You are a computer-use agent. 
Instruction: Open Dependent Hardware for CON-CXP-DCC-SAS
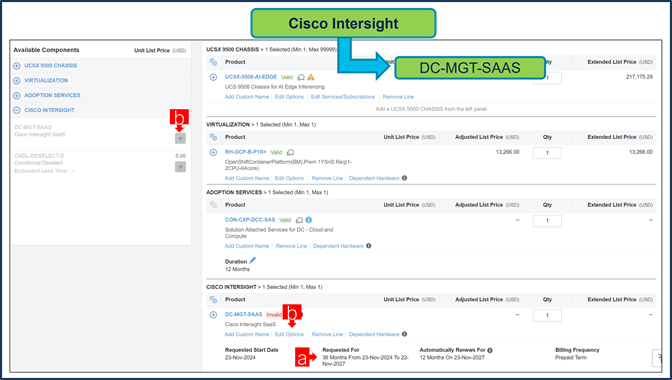pyautogui.click(x=338, y=246)
